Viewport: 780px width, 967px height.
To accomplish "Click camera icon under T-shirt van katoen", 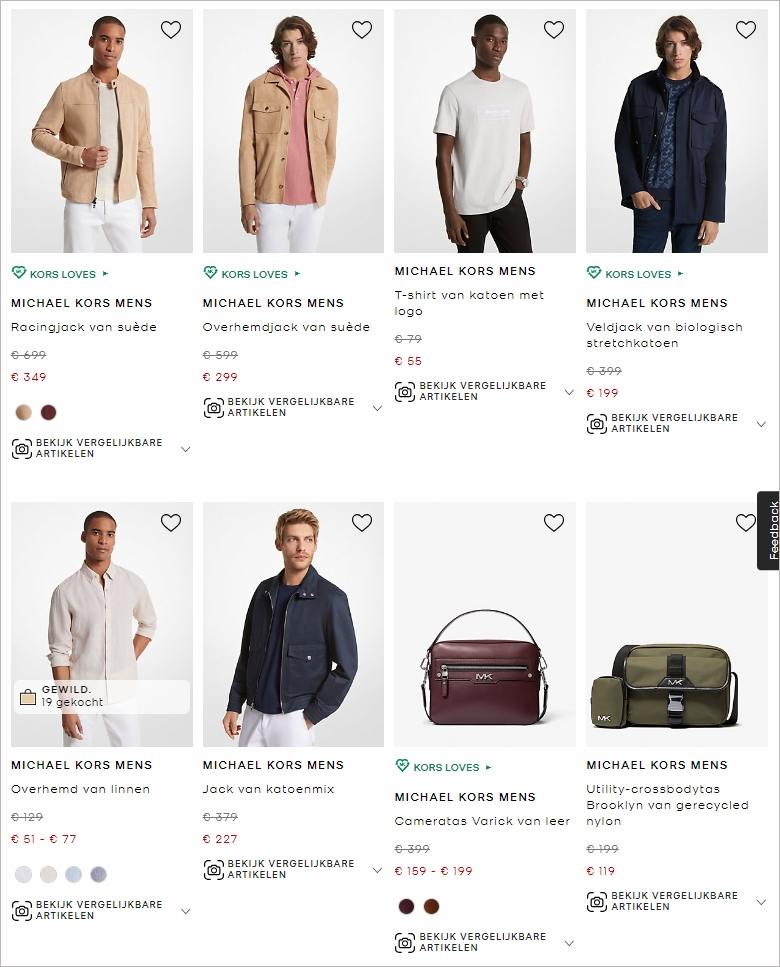I will [405, 391].
